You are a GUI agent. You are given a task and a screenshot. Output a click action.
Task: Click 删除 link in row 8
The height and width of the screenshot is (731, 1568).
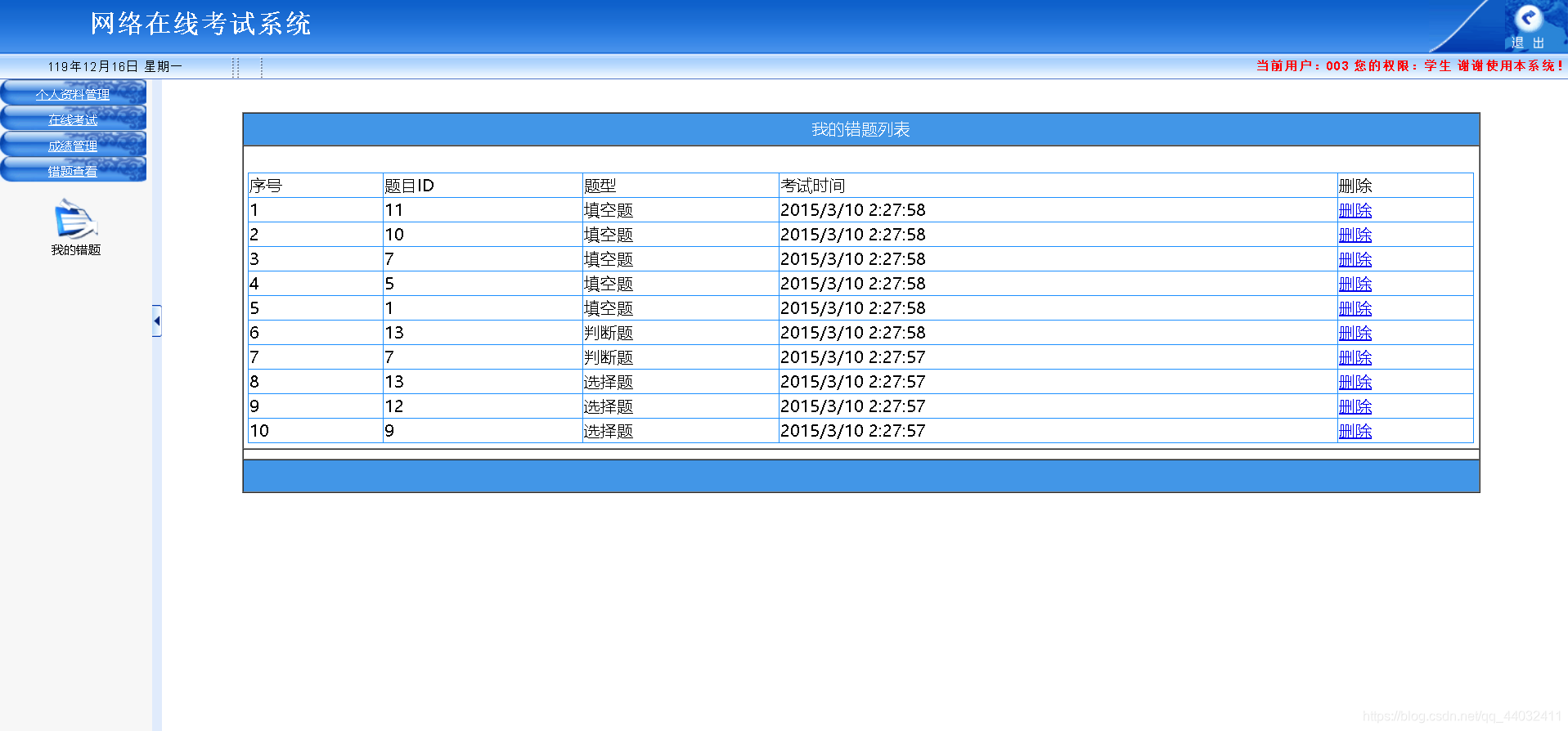point(1355,382)
